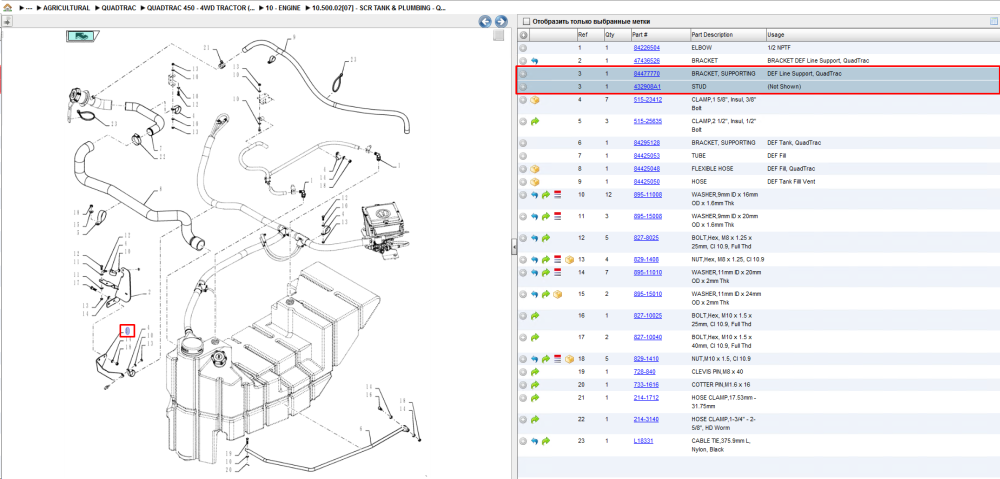1000x479 pixels.
Task: Select the CLEVIS PIN row marker circle
Action: pos(523,372)
